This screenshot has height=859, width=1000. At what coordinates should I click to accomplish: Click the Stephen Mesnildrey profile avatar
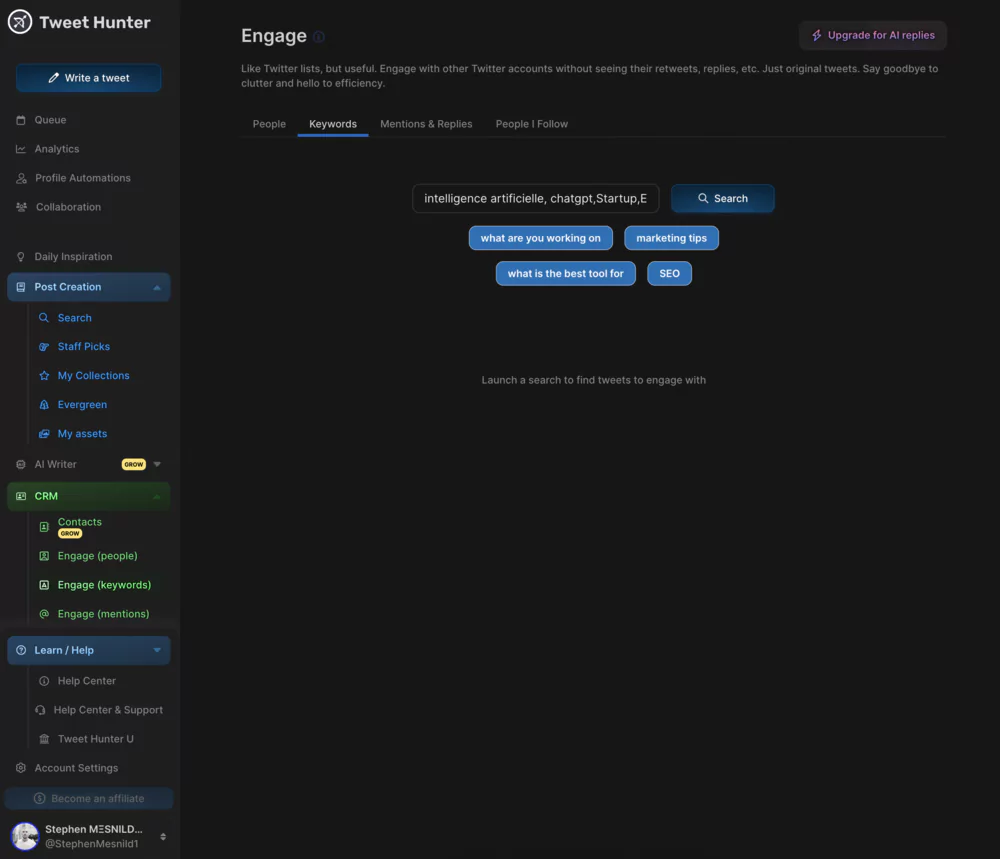[x=25, y=836]
